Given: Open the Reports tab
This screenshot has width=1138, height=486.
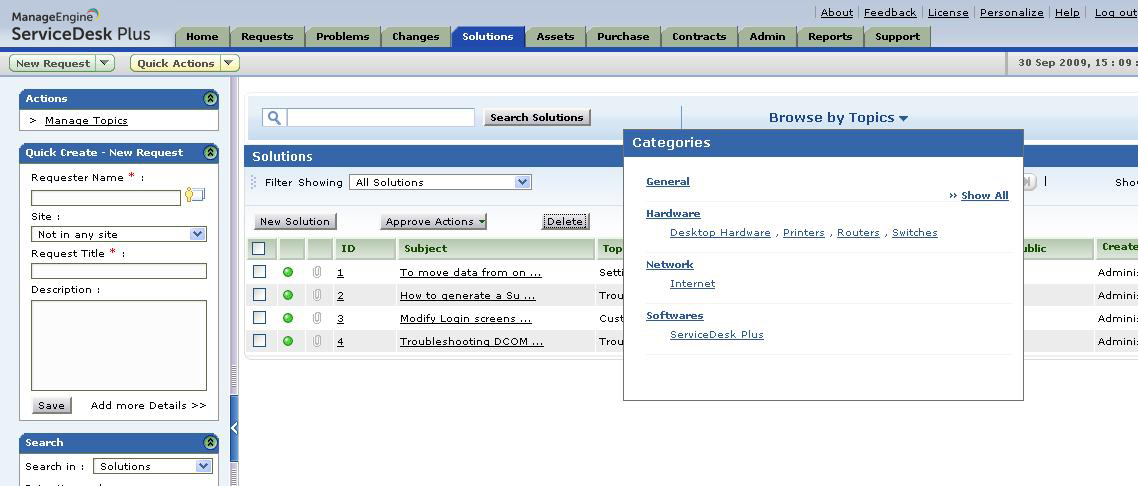Looking at the screenshot, I should click(x=830, y=36).
